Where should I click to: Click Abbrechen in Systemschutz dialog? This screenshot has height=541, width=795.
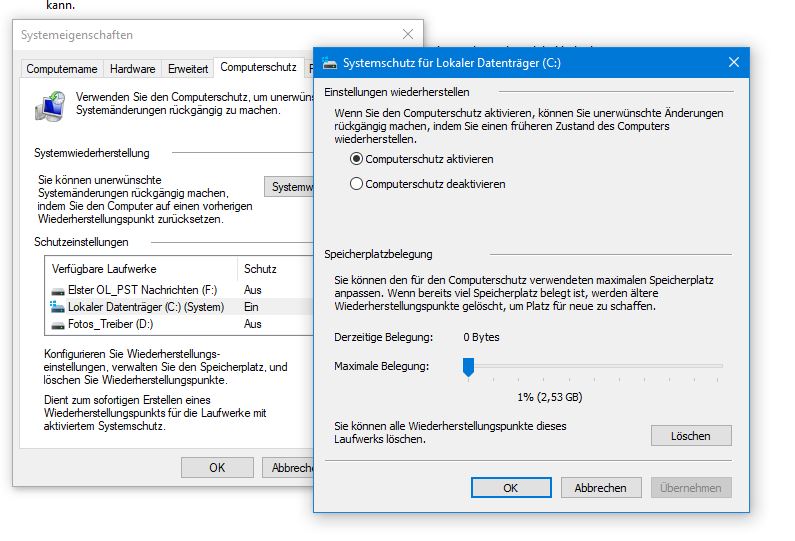[601, 488]
